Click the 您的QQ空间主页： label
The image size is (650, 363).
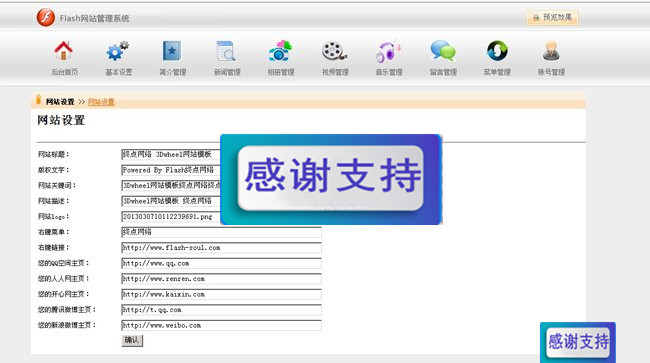tap(63, 263)
